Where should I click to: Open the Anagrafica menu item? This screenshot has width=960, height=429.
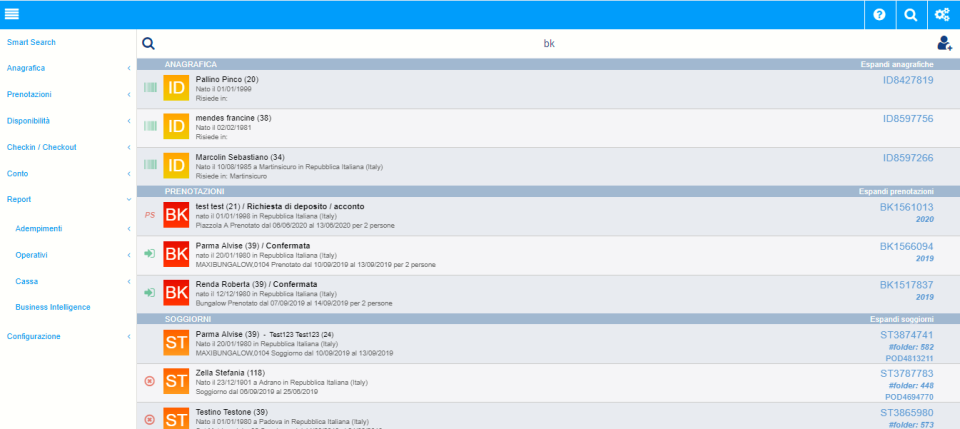(26, 69)
